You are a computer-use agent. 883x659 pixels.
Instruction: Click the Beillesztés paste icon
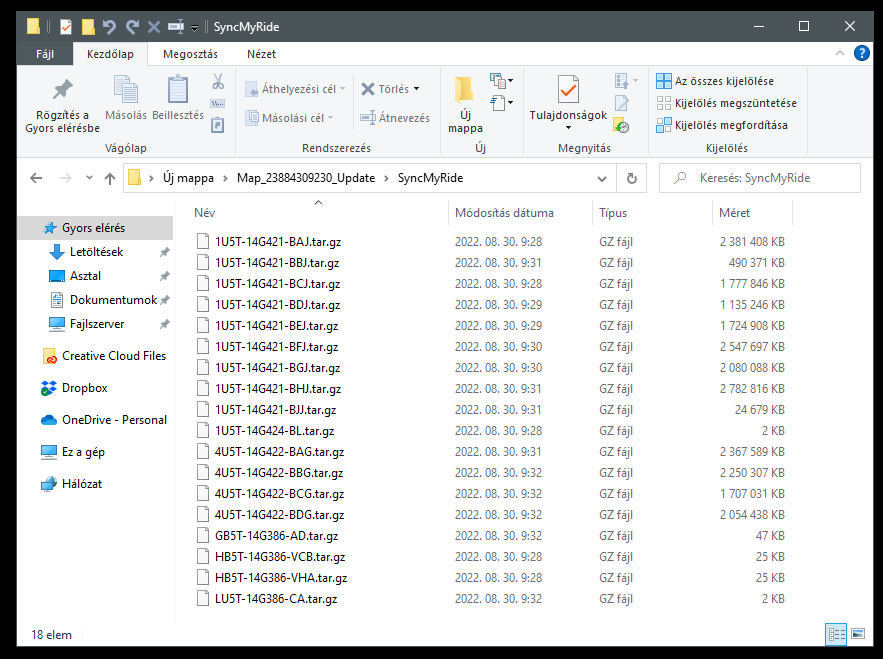(178, 90)
